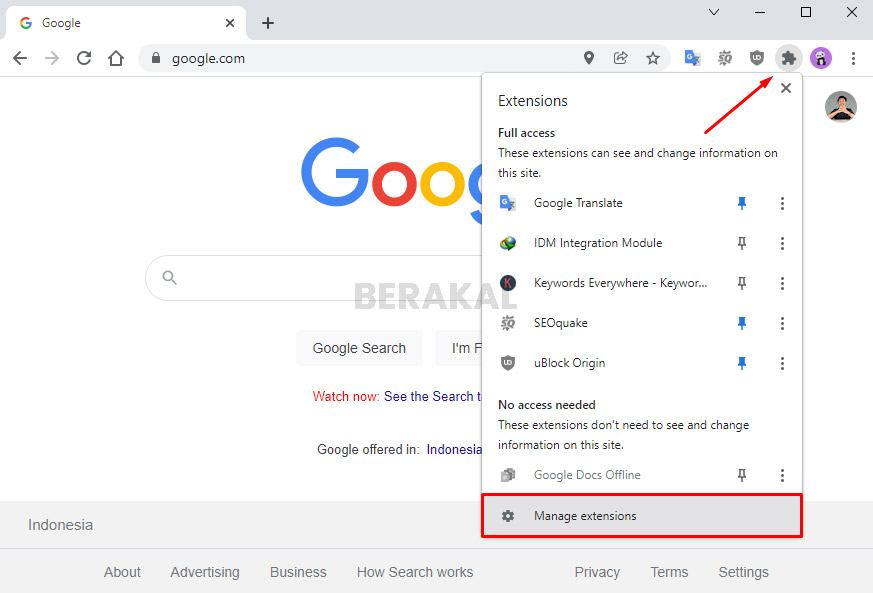Open the Privacy link in the footer
This screenshot has width=873, height=593.
[x=596, y=572]
